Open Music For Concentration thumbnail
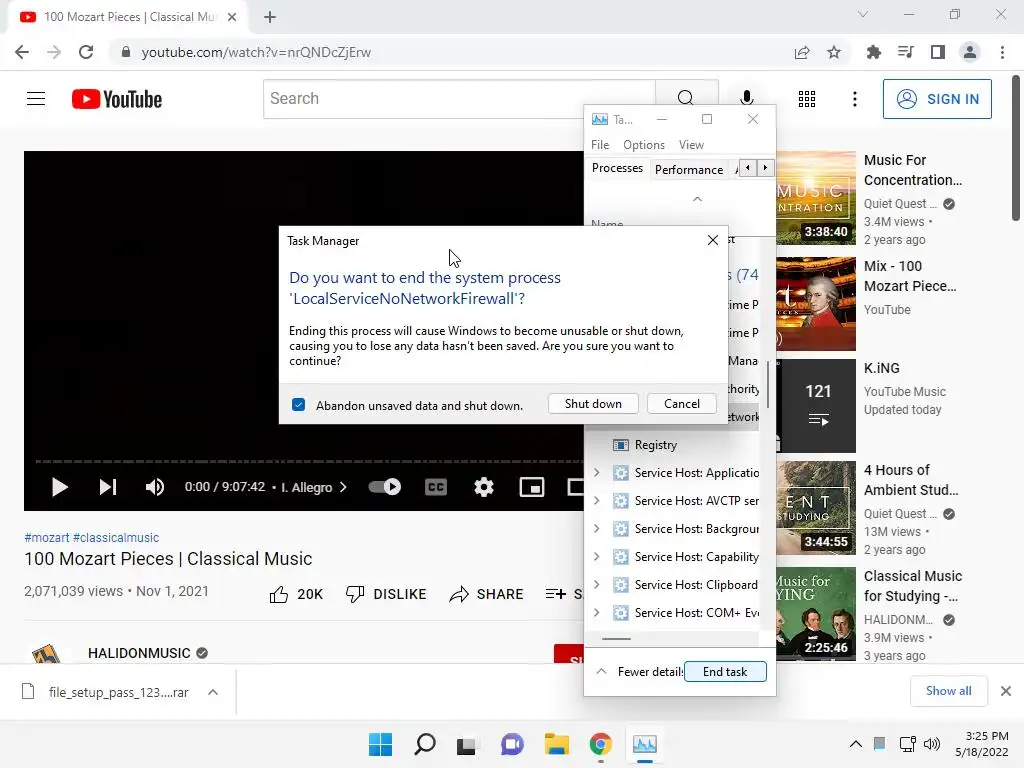This screenshot has height=768, width=1024. (816, 197)
